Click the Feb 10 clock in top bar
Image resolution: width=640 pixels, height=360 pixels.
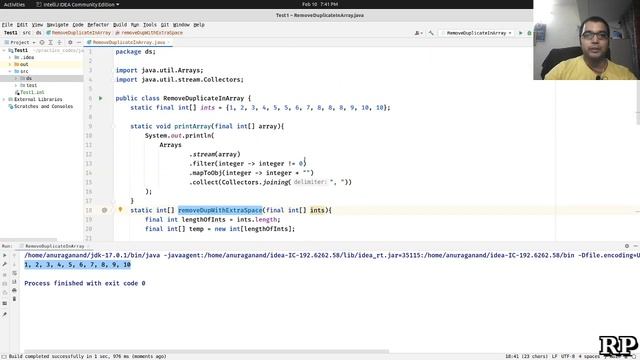pyautogui.click(x=320, y=4)
